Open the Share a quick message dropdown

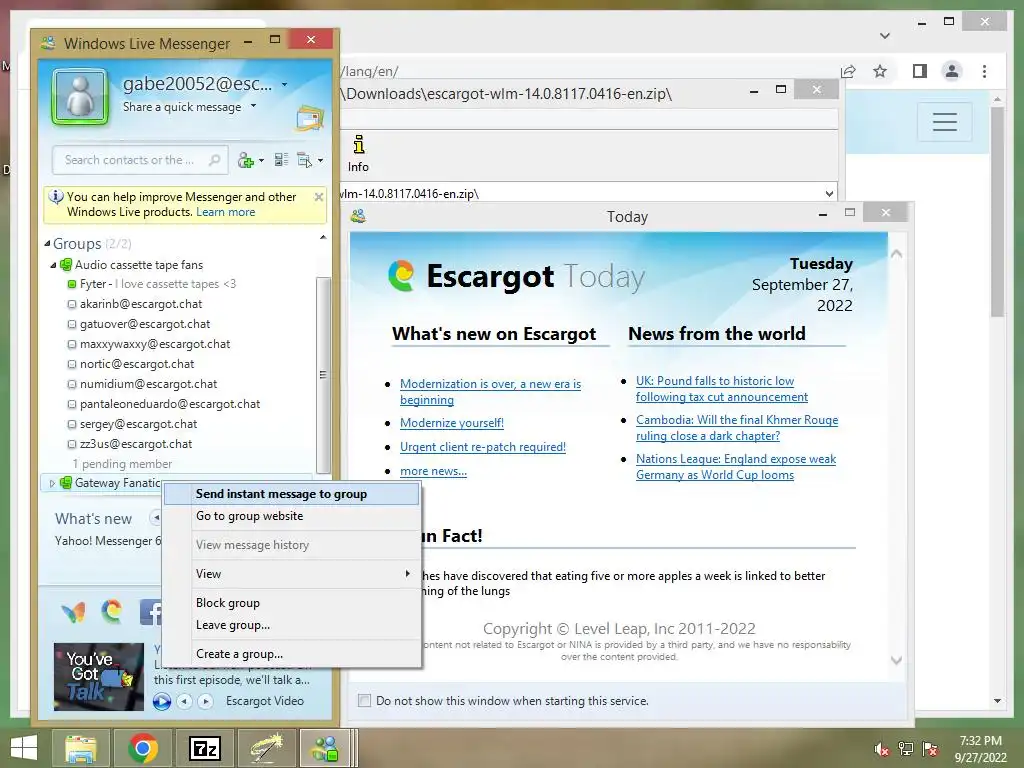pos(253,106)
